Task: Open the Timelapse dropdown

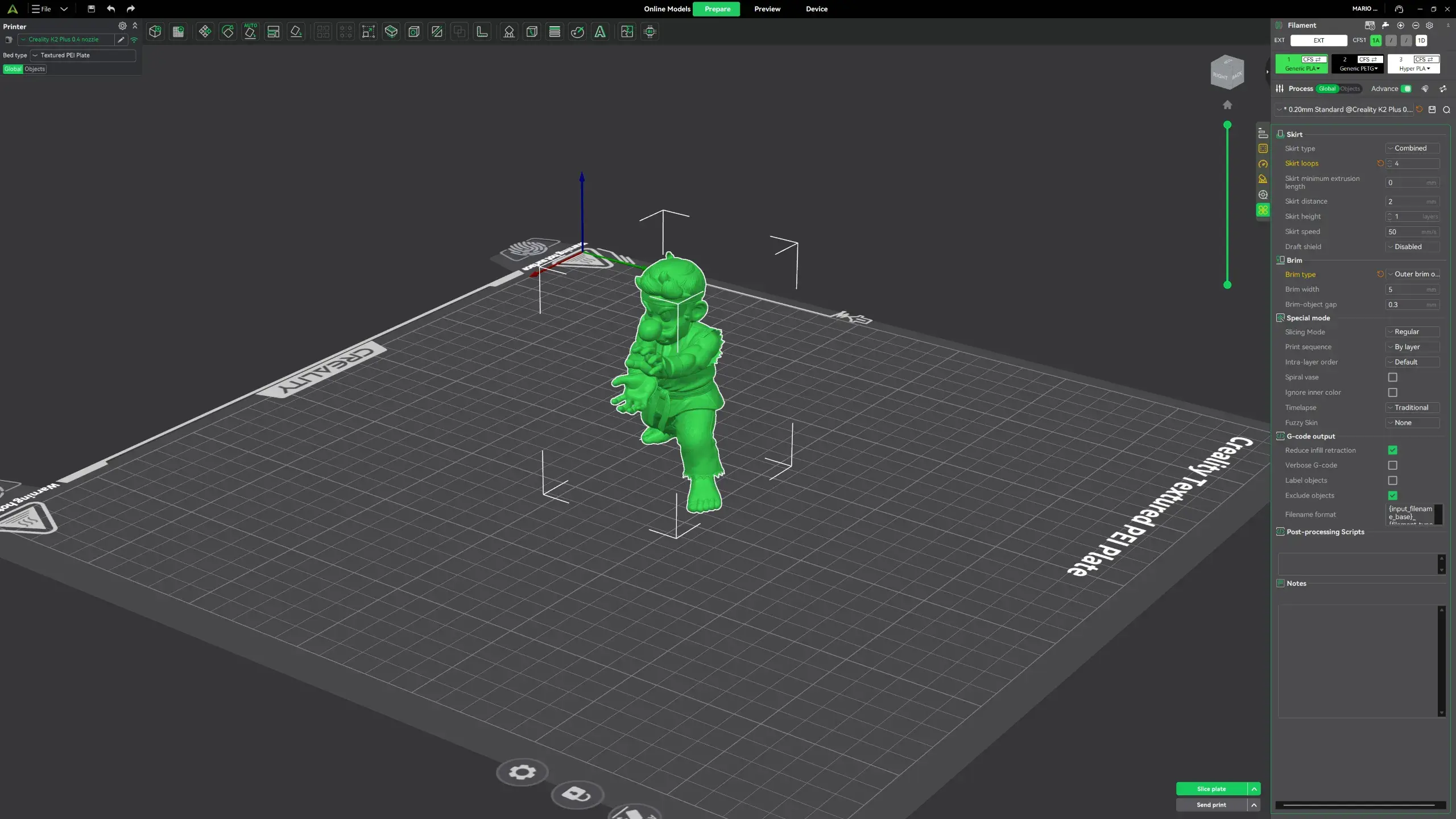Action: pyautogui.click(x=1413, y=408)
